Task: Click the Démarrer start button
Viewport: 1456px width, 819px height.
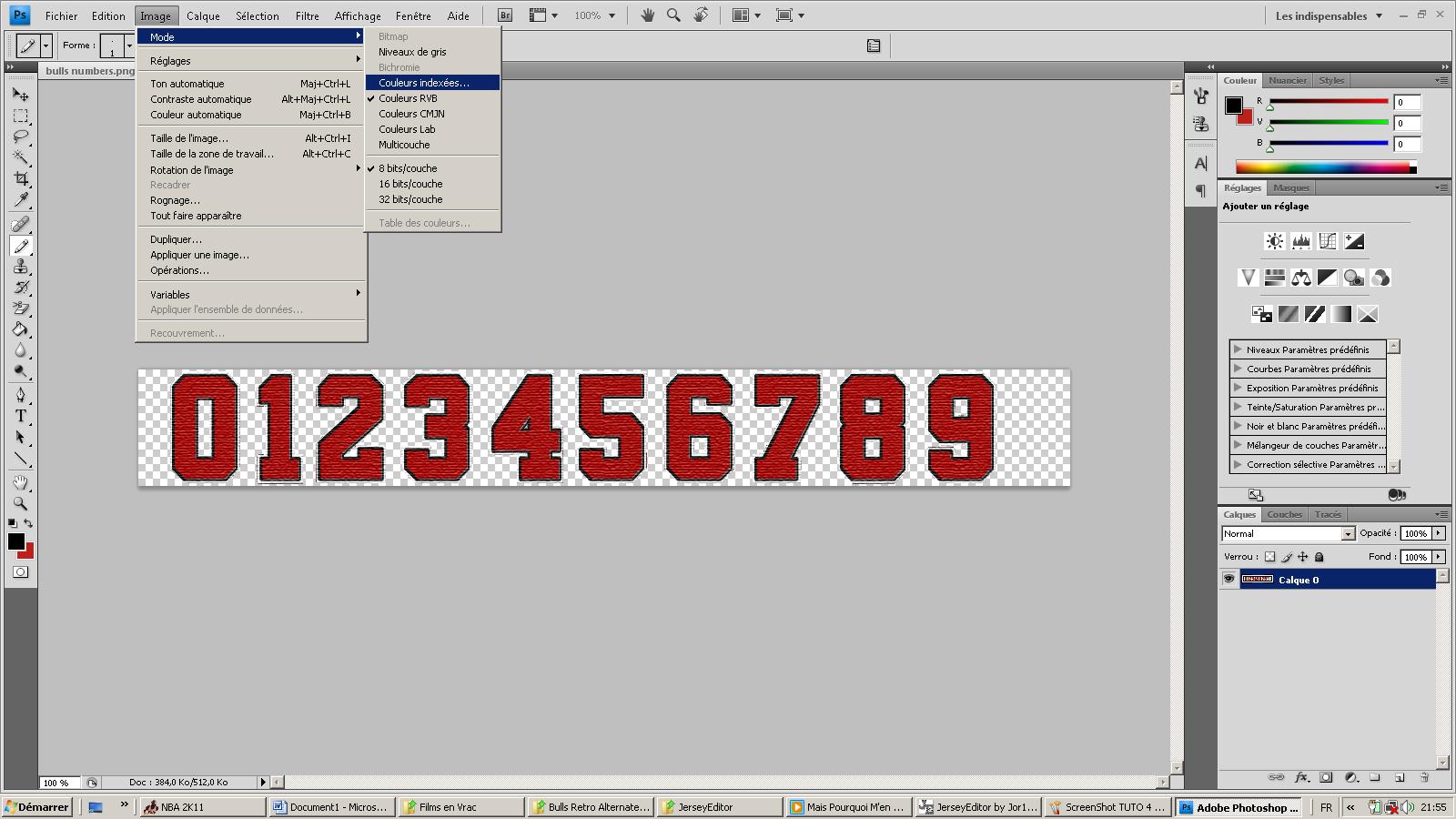Action: point(37,807)
